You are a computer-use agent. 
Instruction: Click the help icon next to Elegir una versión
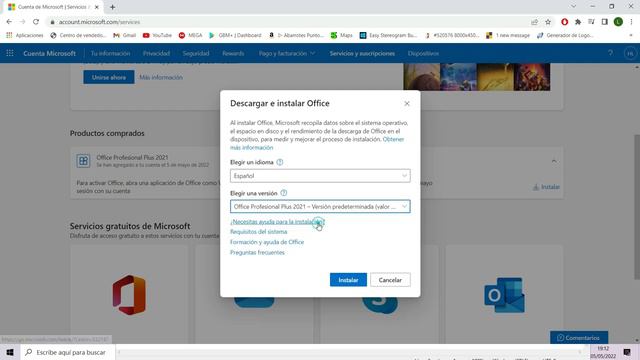(284, 193)
